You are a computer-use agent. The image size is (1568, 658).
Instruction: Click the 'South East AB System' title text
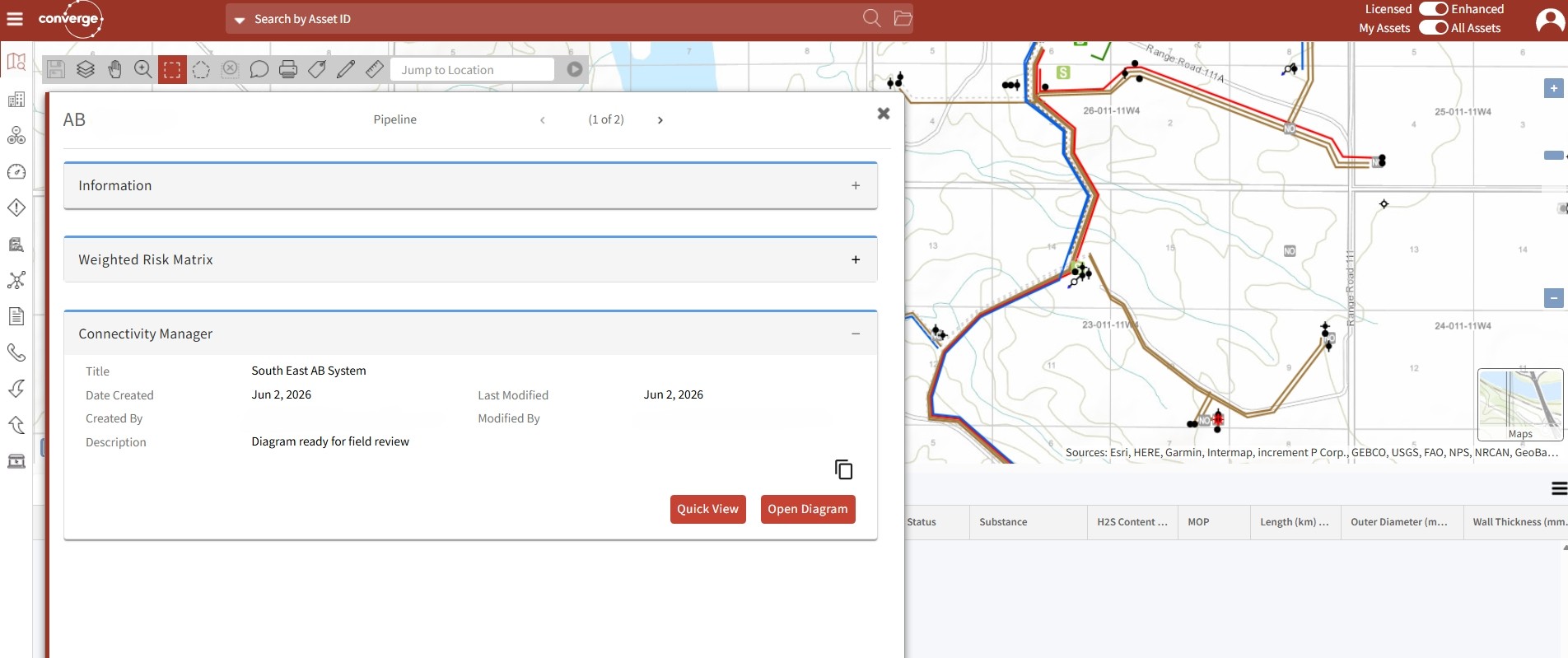309,371
